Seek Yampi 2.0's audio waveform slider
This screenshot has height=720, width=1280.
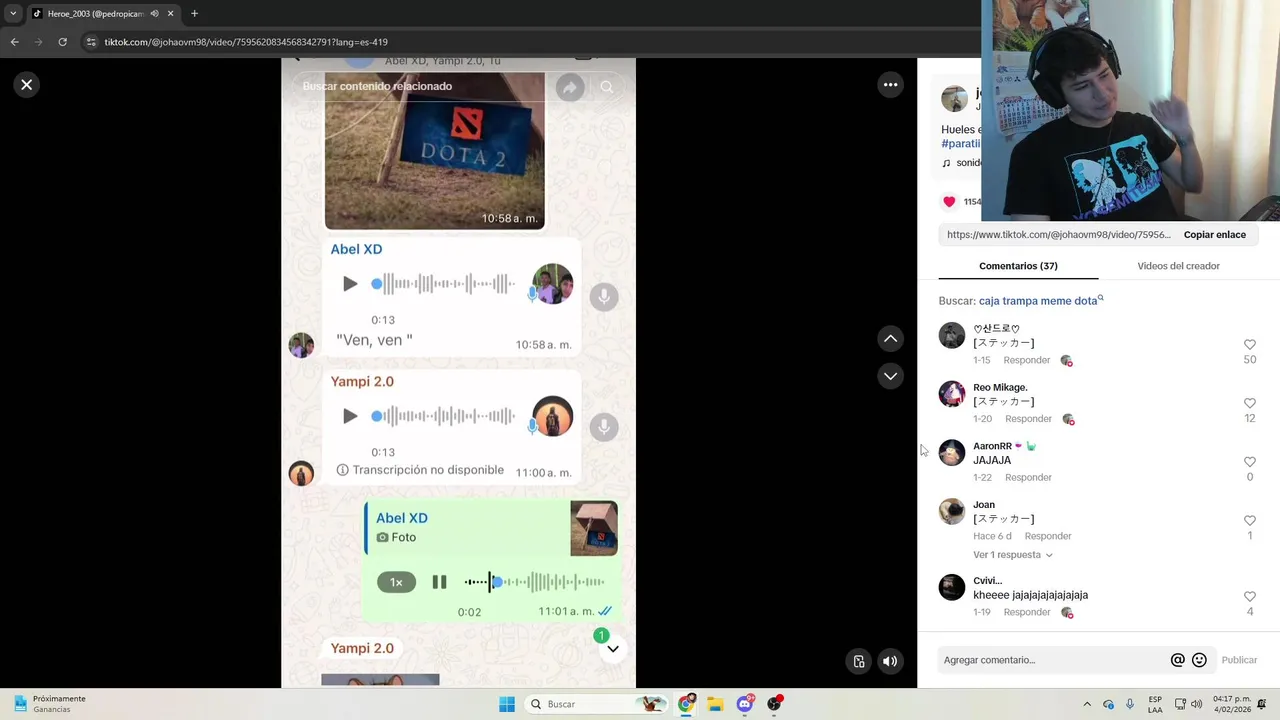(443, 416)
